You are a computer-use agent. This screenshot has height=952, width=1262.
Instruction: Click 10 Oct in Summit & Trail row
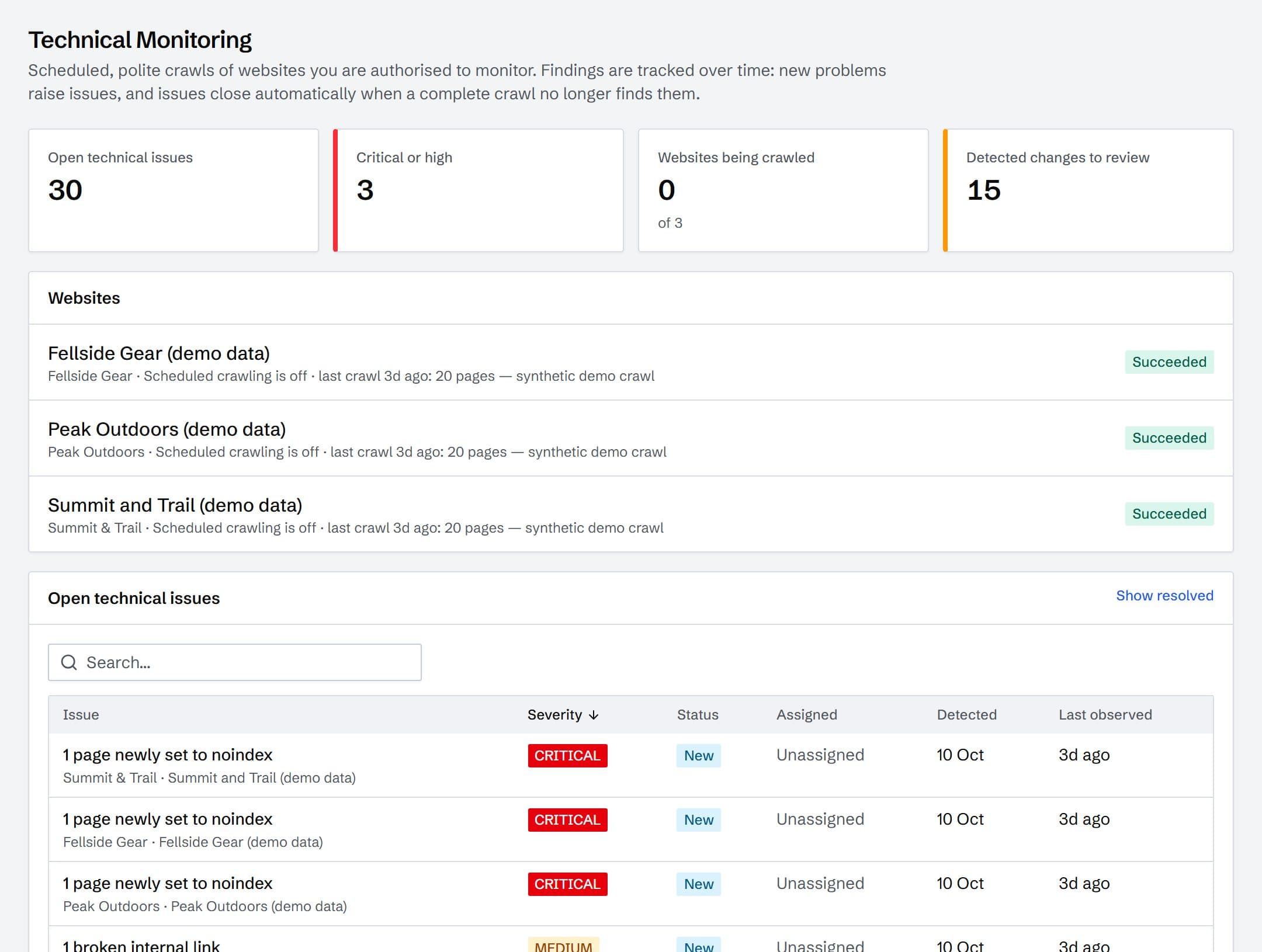[x=960, y=755]
